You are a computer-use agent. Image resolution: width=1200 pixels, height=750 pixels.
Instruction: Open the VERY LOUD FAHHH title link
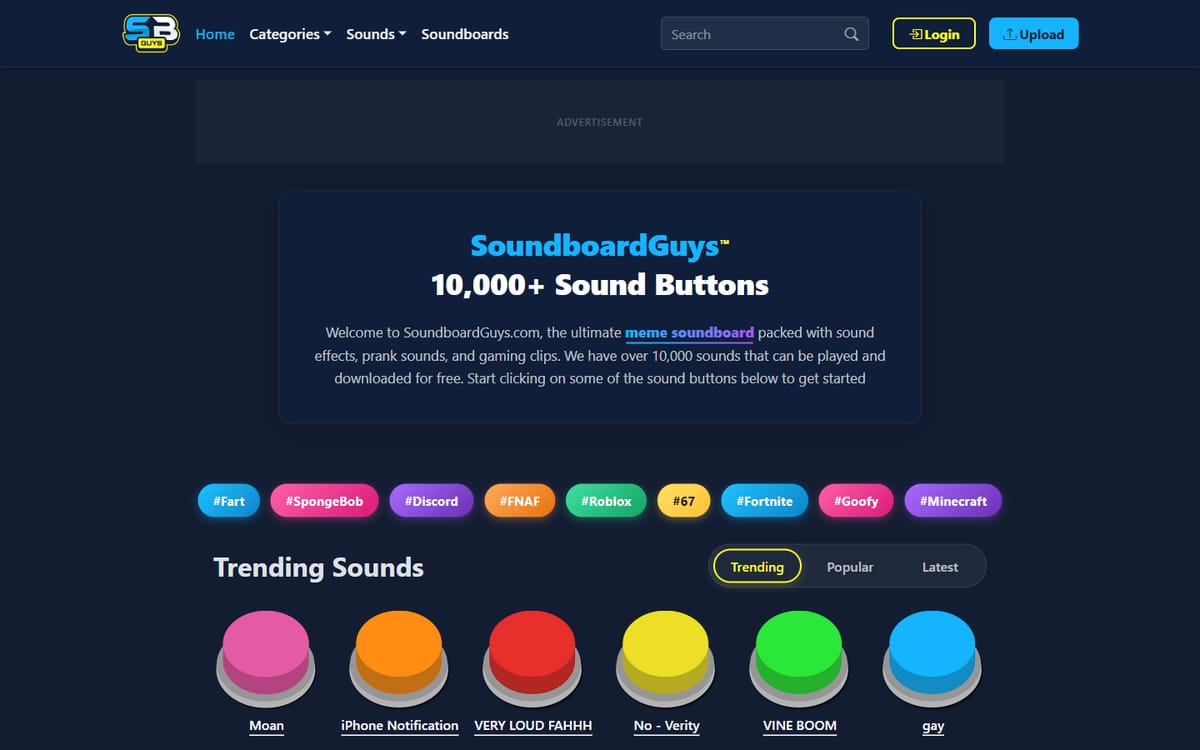[533, 726]
